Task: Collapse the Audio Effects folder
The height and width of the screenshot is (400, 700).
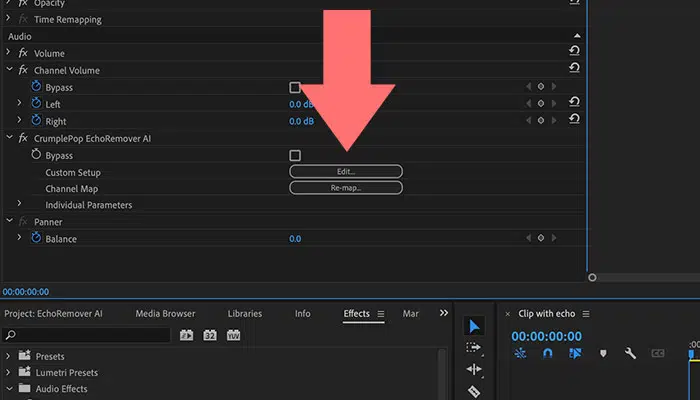Action: click(9, 388)
